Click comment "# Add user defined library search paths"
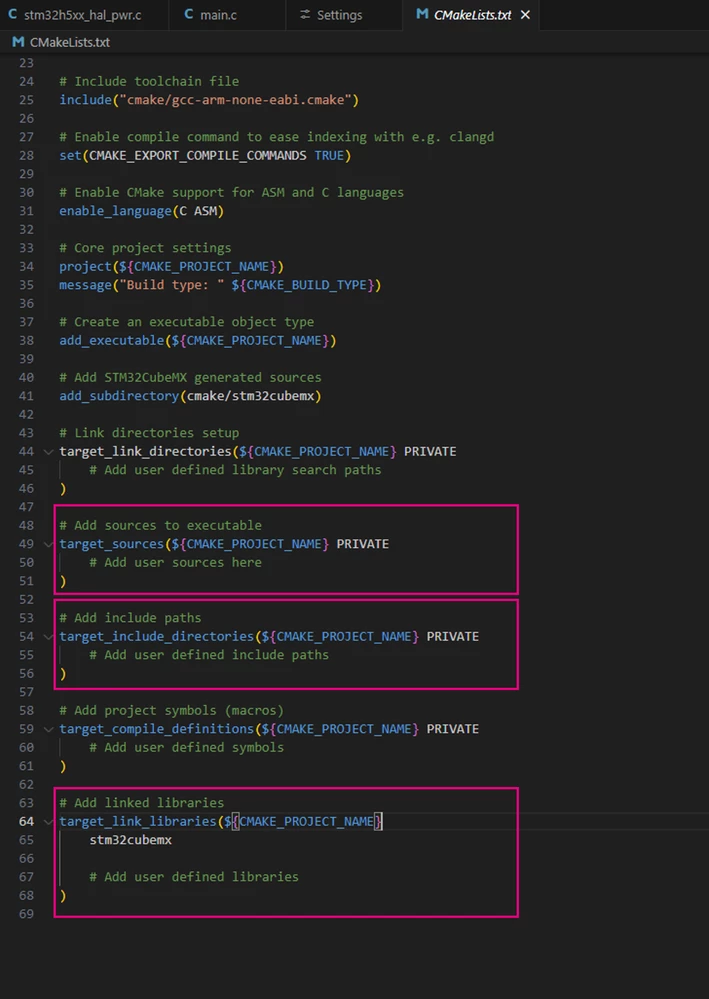The height and width of the screenshot is (999, 709). [235, 470]
